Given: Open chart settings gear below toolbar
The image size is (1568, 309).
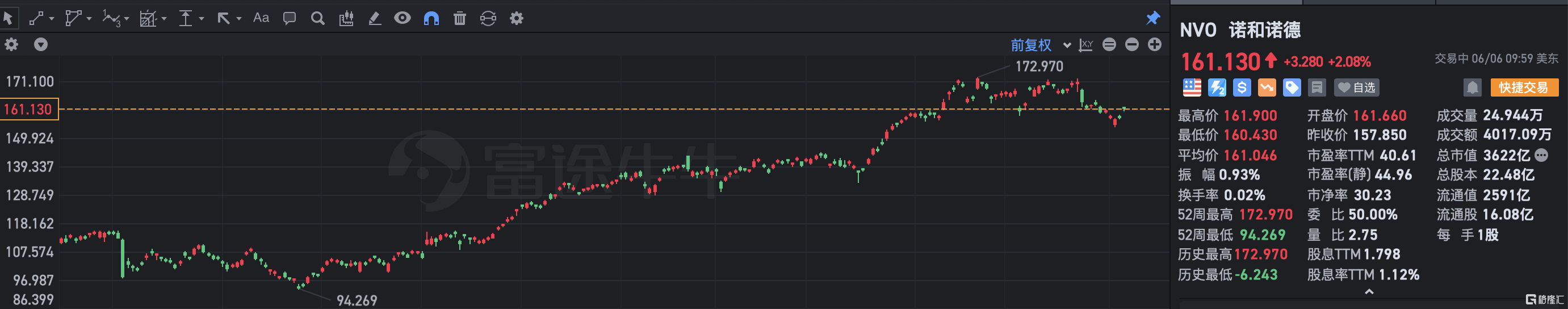Looking at the screenshot, I should [x=11, y=44].
